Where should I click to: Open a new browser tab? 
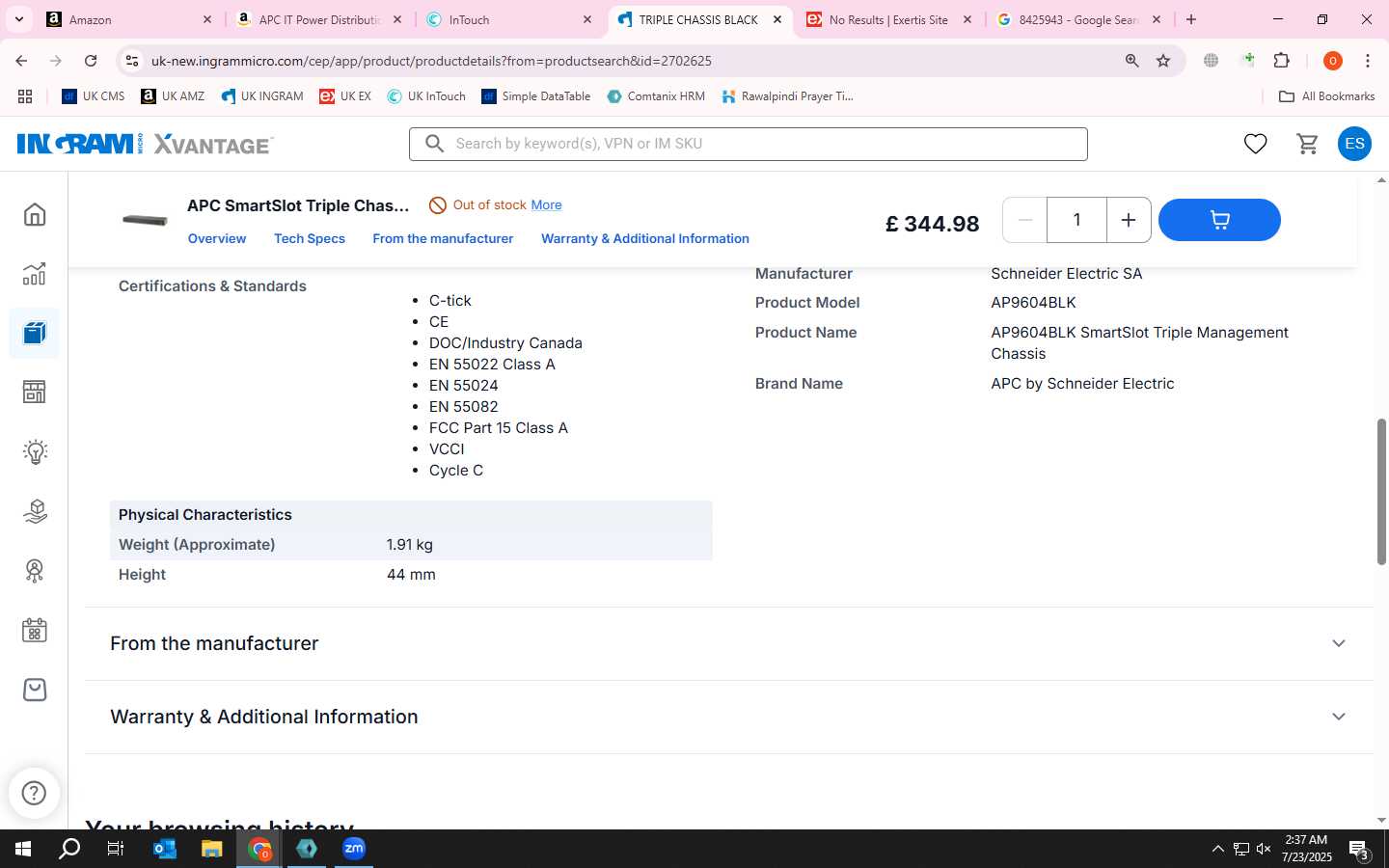[x=1191, y=19]
